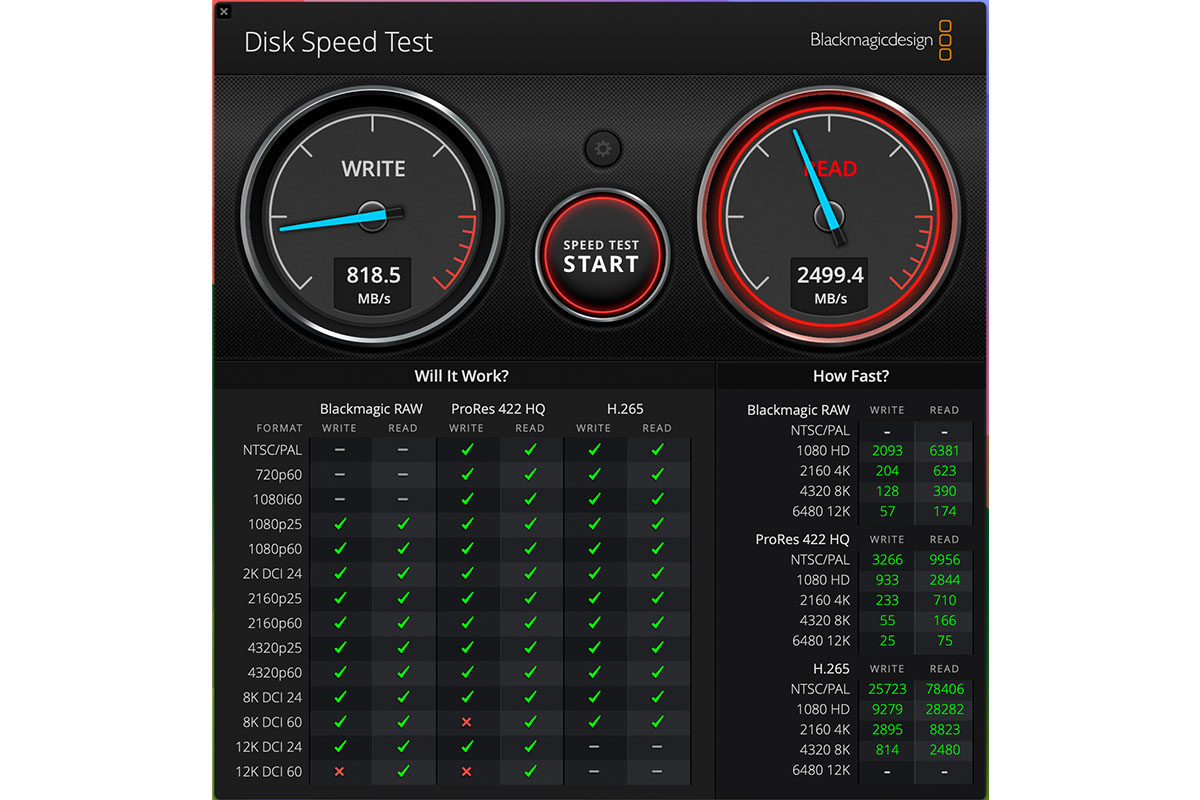The height and width of the screenshot is (800, 1200).
Task: Click Blackmagic RAW 2160 4K read value 623
Action: point(944,470)
